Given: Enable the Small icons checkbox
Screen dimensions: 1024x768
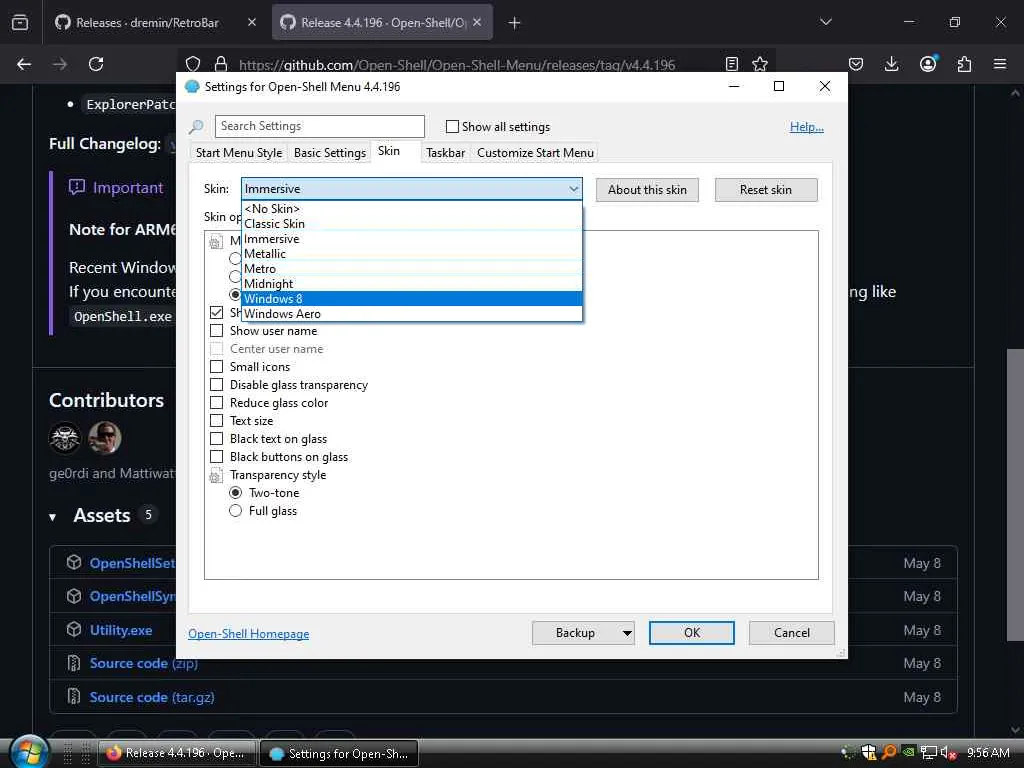Looking at the screenshot, I should [x=217, y=366].
